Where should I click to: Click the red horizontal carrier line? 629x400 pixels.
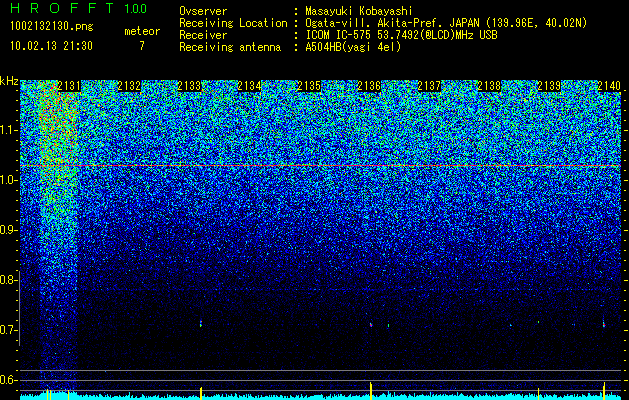tap(321, 165)
